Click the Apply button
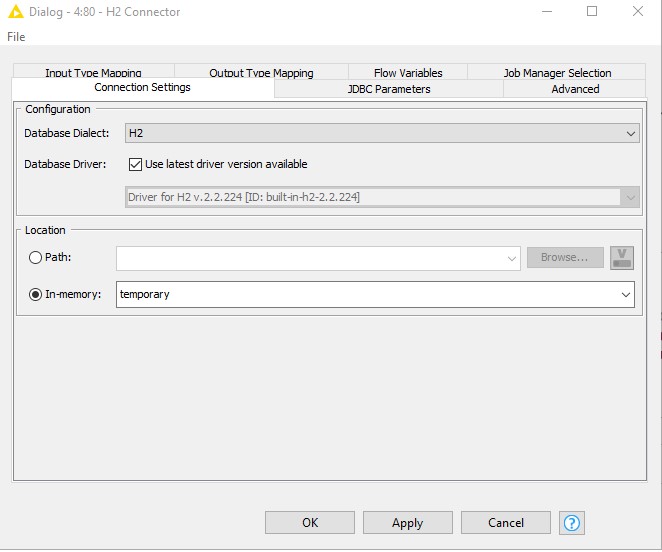The width and height of the screenshot is (662, 552). (407, 522)
